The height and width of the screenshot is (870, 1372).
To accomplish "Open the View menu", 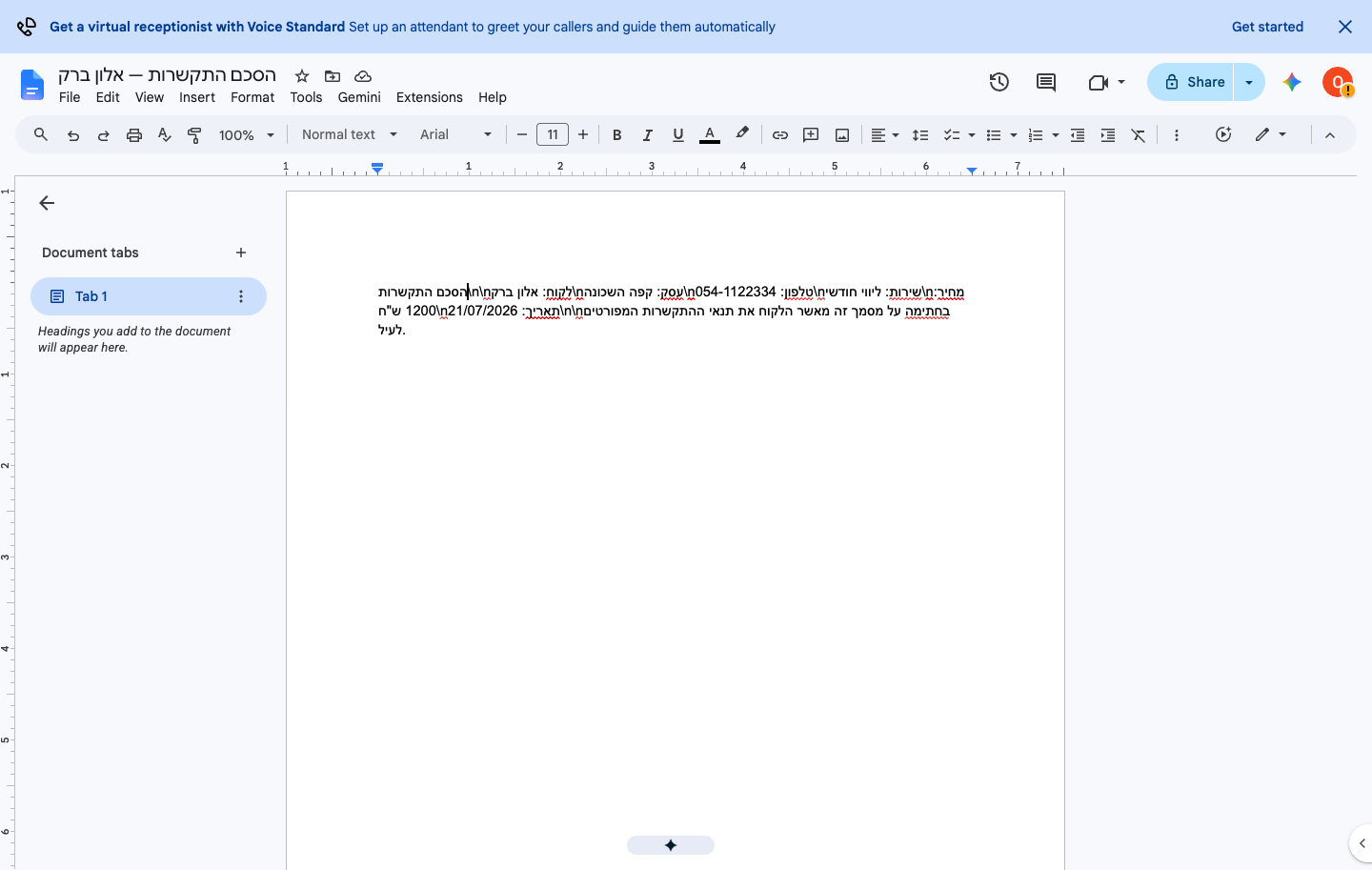I will (150, 97).
